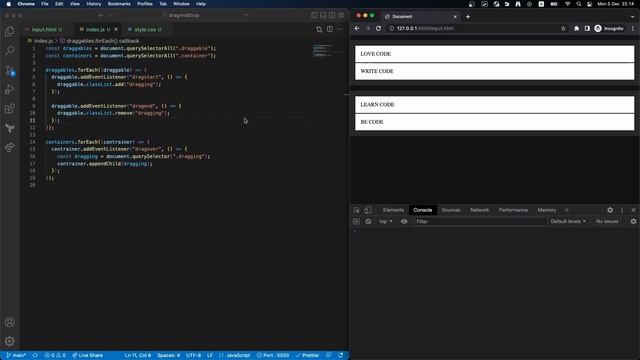Open Bookmarks menu in macOS menu bar
640x360 pixels.
(x=119, y=4)
